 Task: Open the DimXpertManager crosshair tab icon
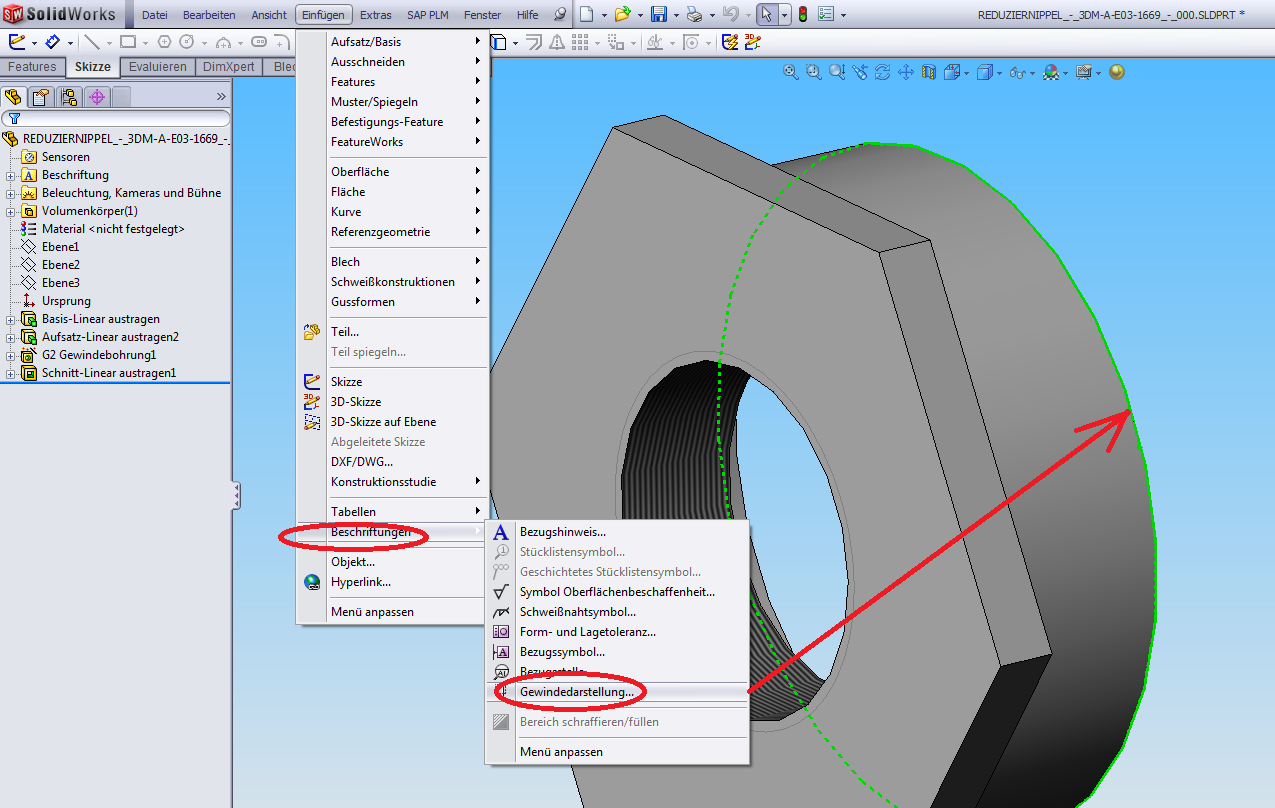tap(96, 97)
